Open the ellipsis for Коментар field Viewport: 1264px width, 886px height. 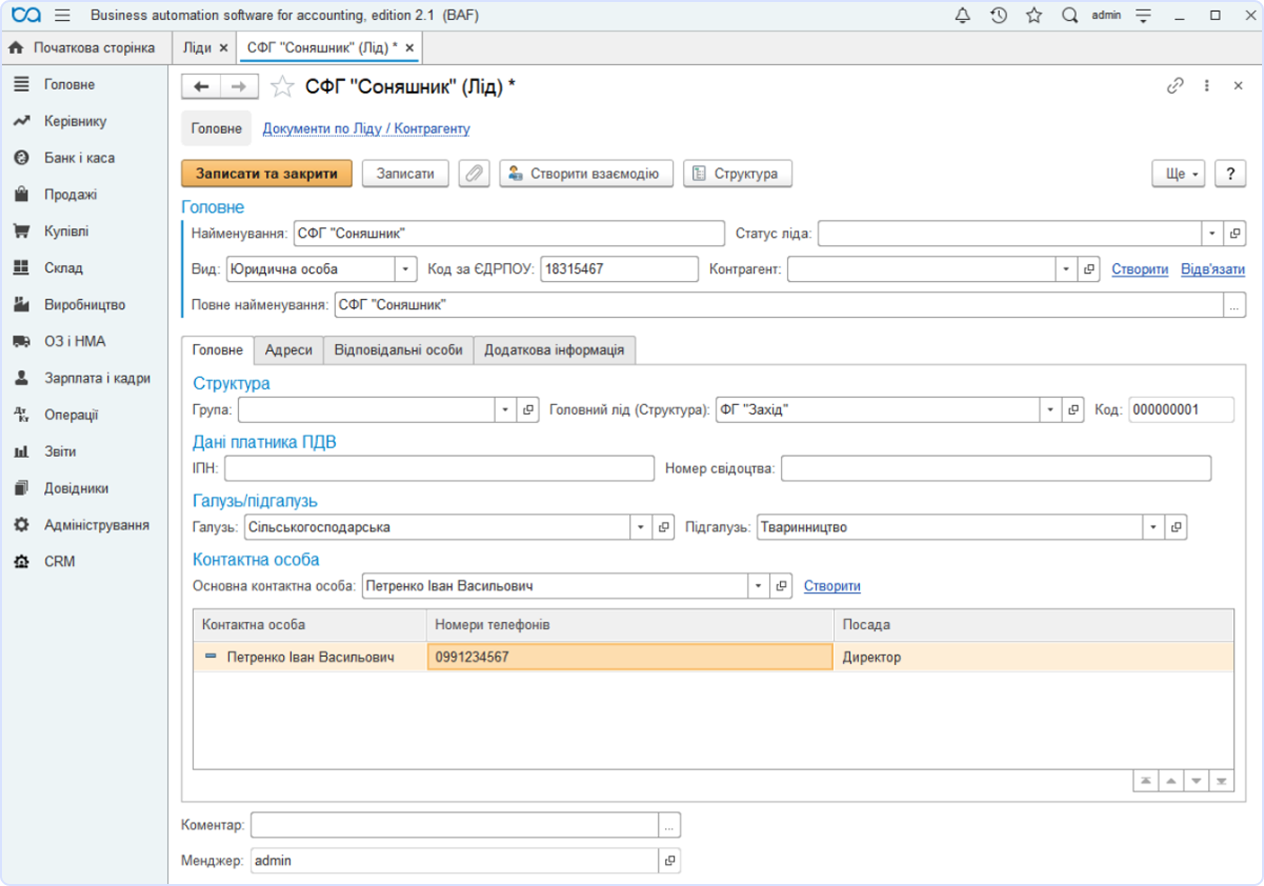670,825
